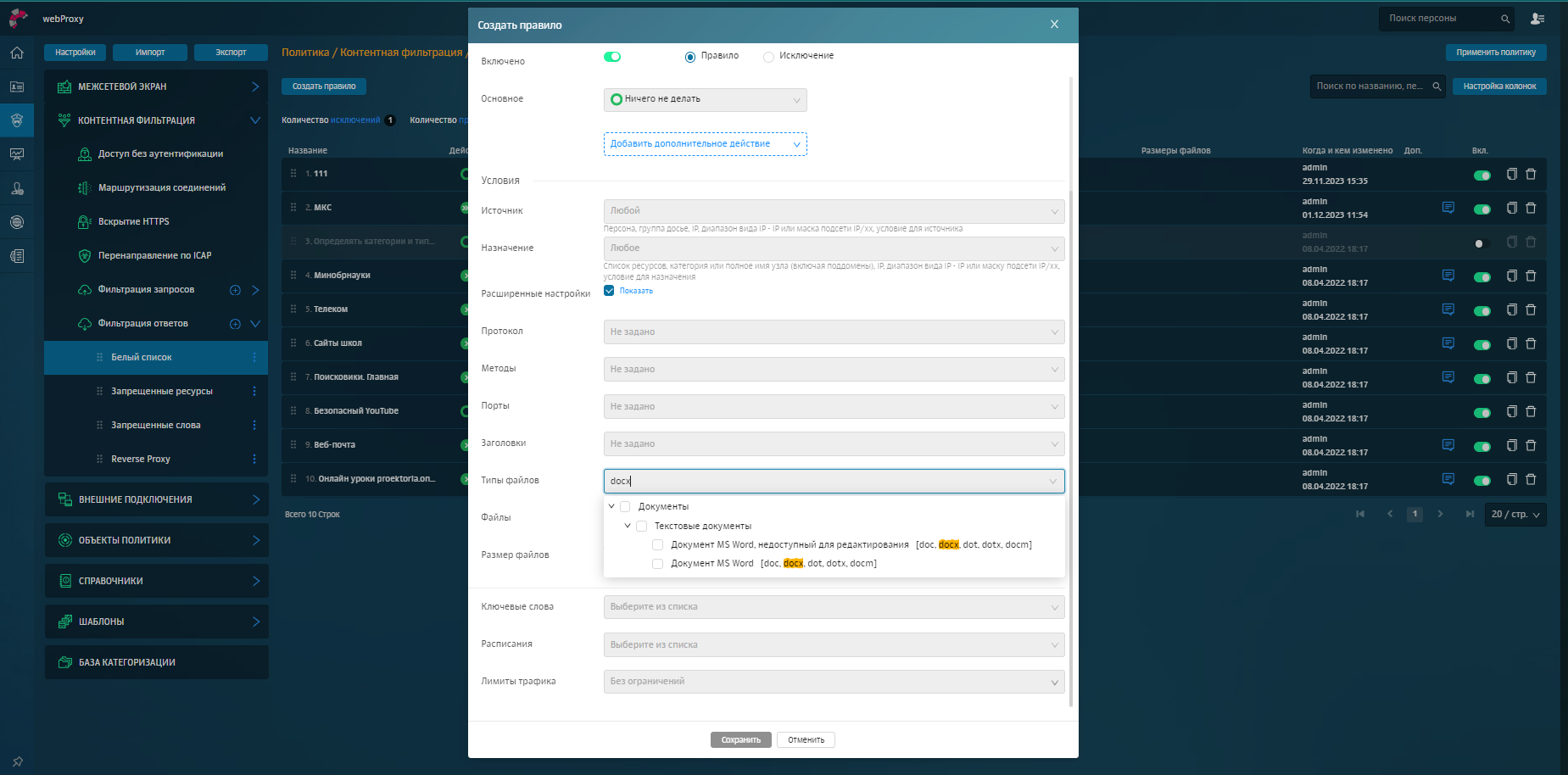Open Вскрытие HTTPS menu item

click(133, 222)
